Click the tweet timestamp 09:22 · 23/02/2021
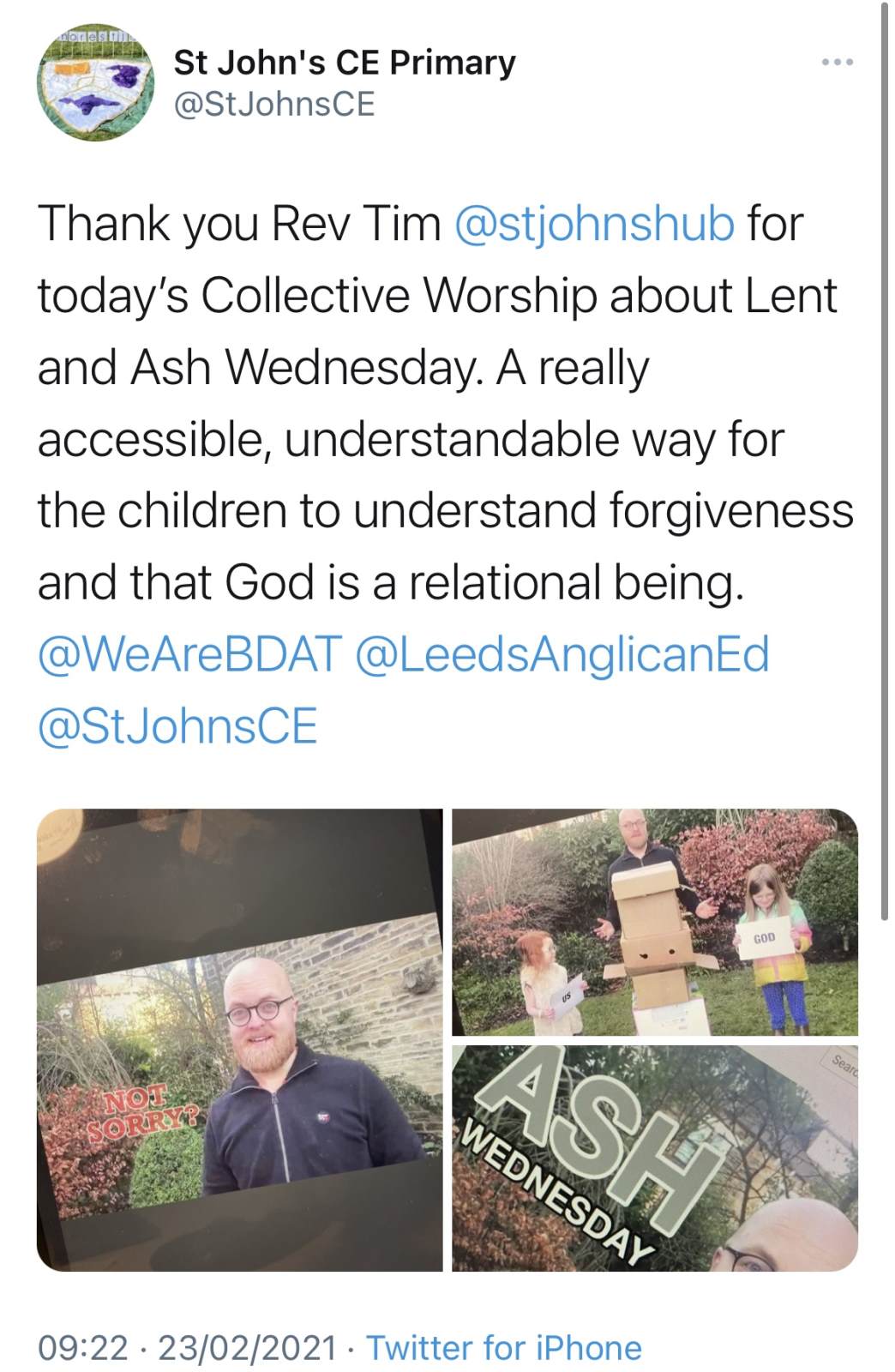The width and height of the screenshot is (895, 1372). (187, 1347)
